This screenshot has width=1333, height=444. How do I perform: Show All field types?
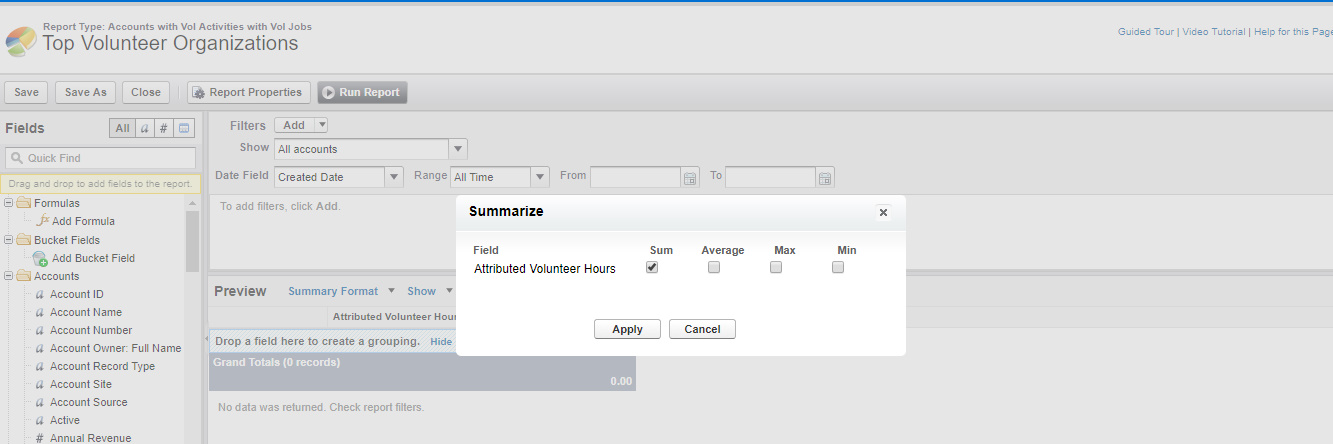click(x=122, y=128)
